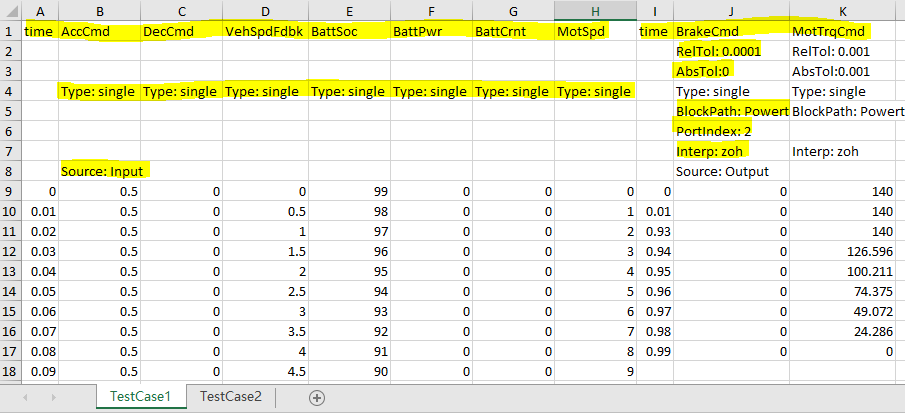Viewport: 905px width, 413px height.
Task: Click the next sheet navigation arrow
Action: 52,397
